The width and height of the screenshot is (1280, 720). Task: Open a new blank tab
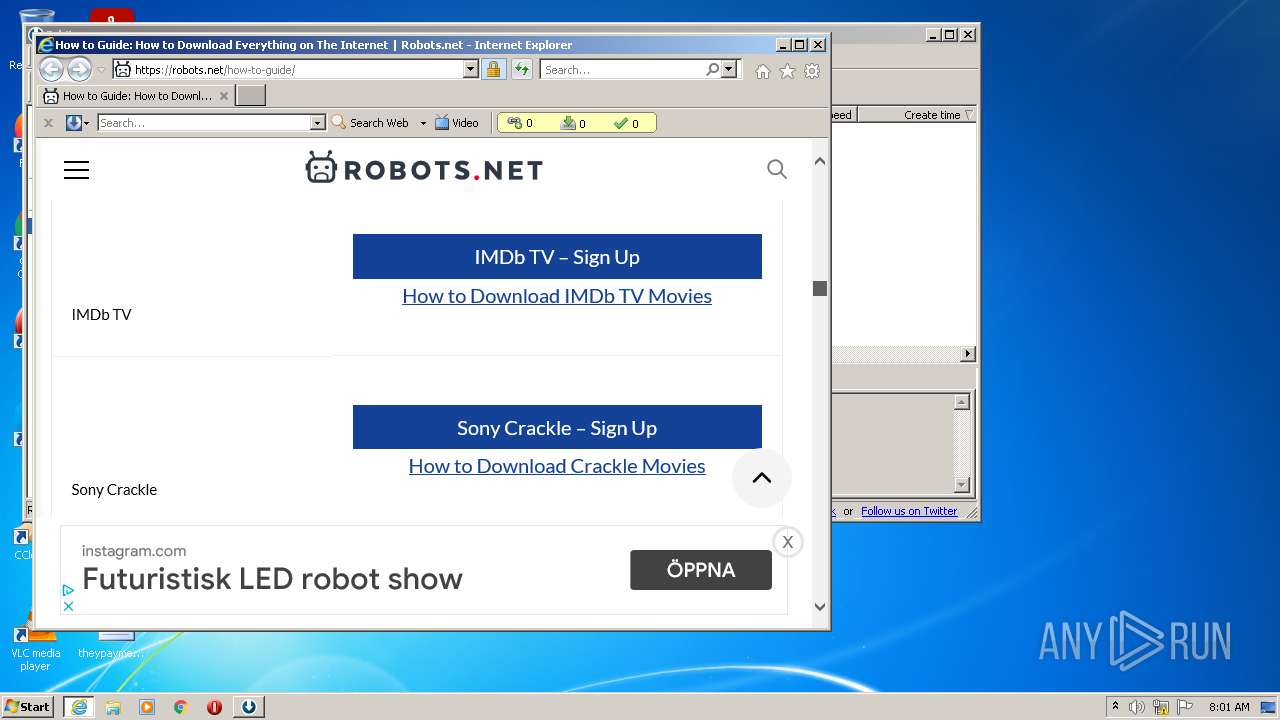pyautogui.click(x=250, y=95)
